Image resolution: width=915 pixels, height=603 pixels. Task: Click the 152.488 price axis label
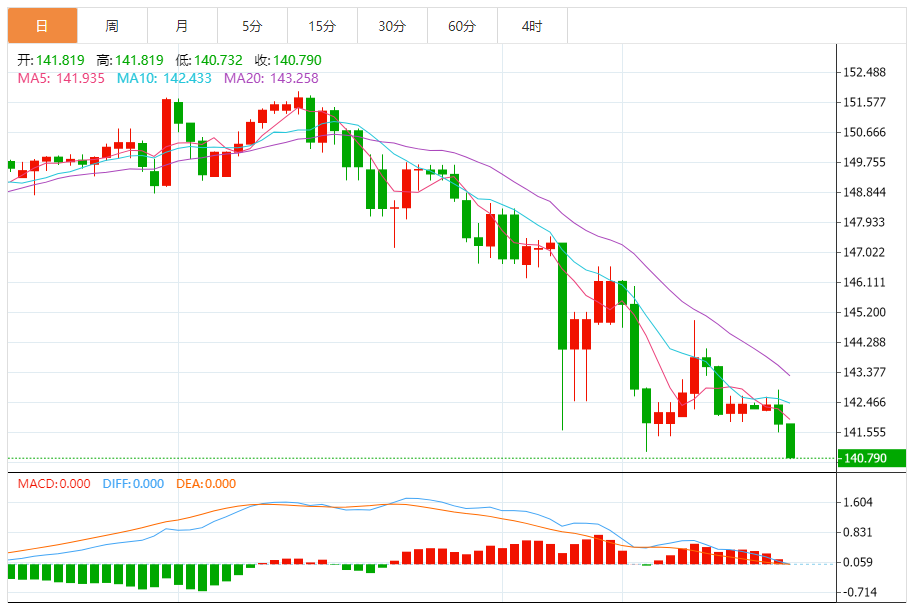click(x=864, y=72)
